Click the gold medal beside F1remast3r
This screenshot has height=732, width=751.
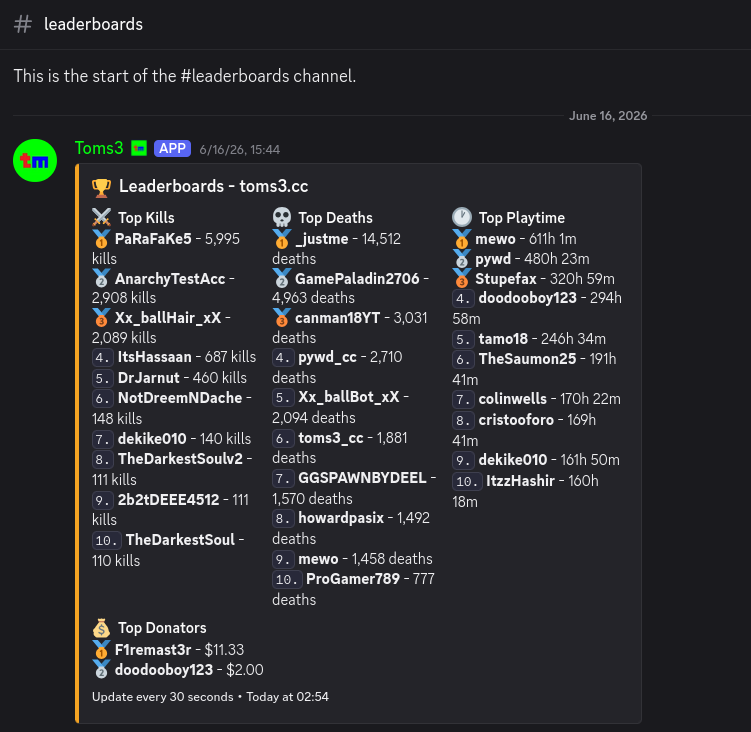coord(101,649)
